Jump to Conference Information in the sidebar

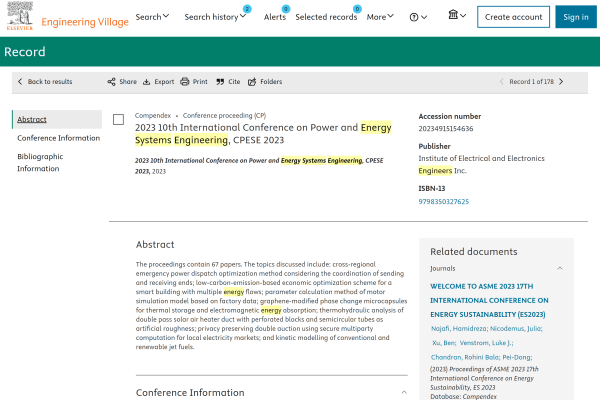(59, 138)
